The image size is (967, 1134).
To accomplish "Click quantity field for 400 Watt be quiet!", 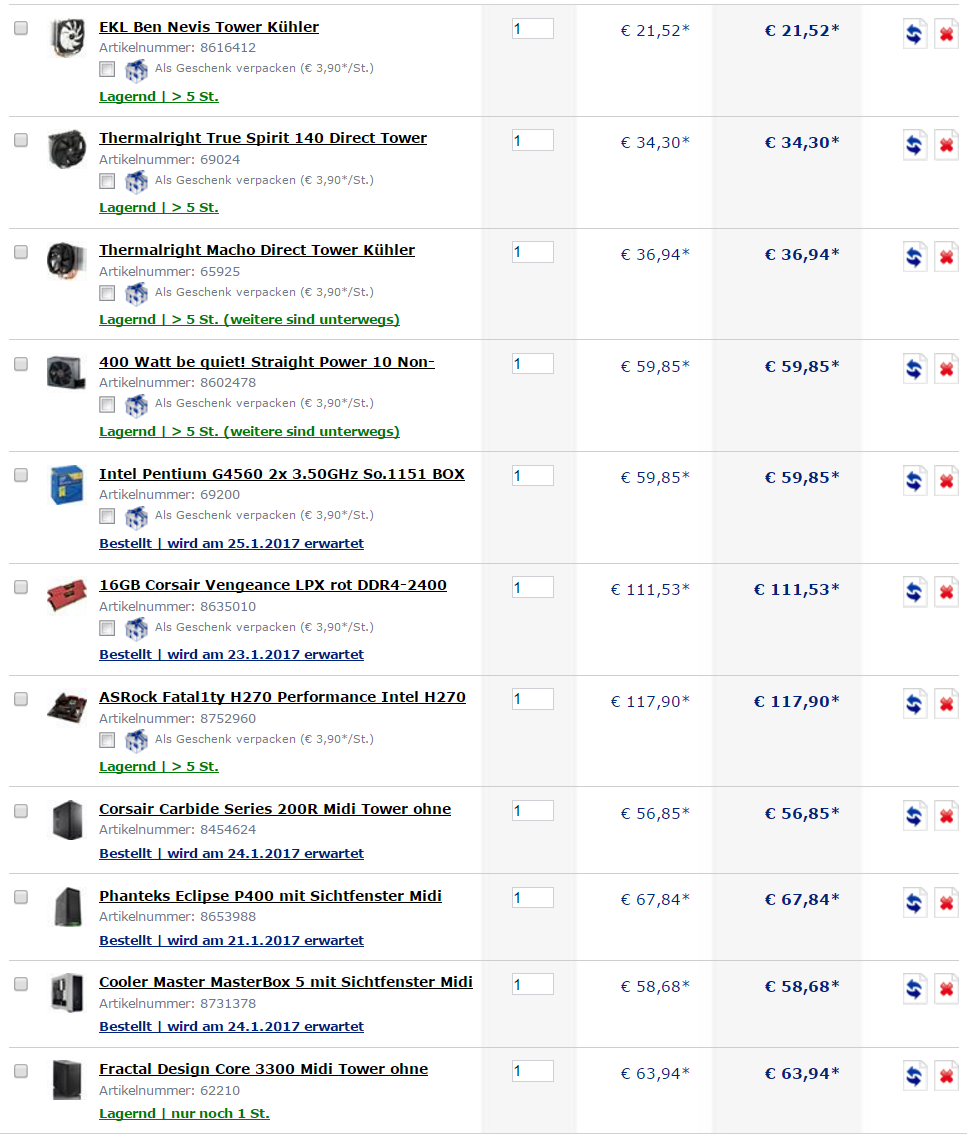I will tap(532, 364).
